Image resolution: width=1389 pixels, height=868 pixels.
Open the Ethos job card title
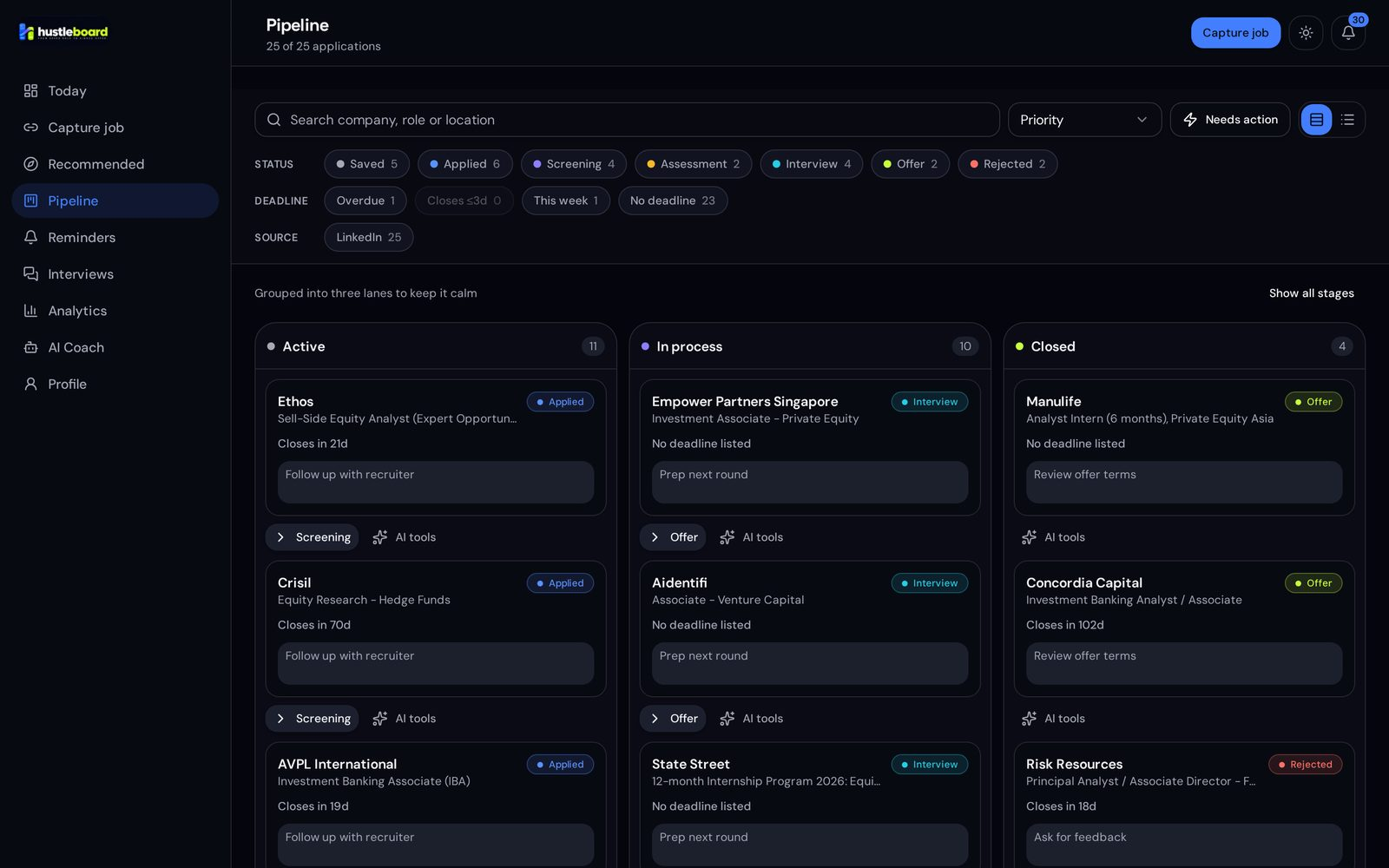click(x=295, y=402)
